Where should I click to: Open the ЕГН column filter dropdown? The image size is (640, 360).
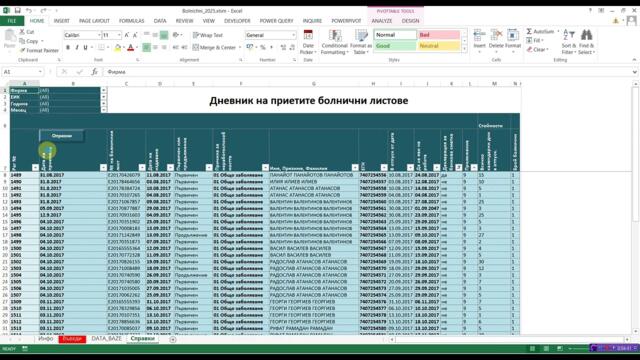(x=384, y=167)
